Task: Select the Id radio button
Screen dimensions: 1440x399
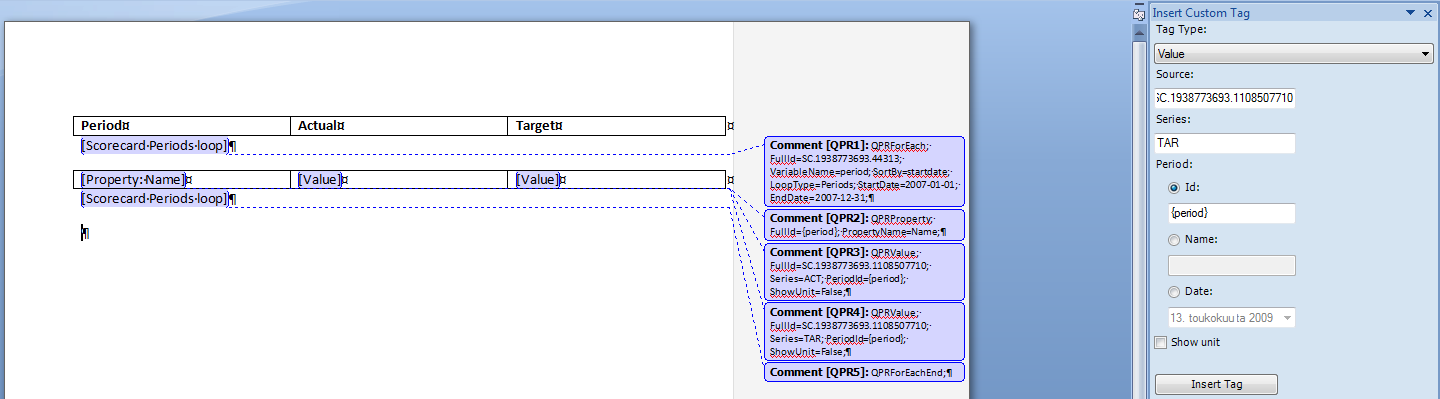Action: click(1174, 187)
